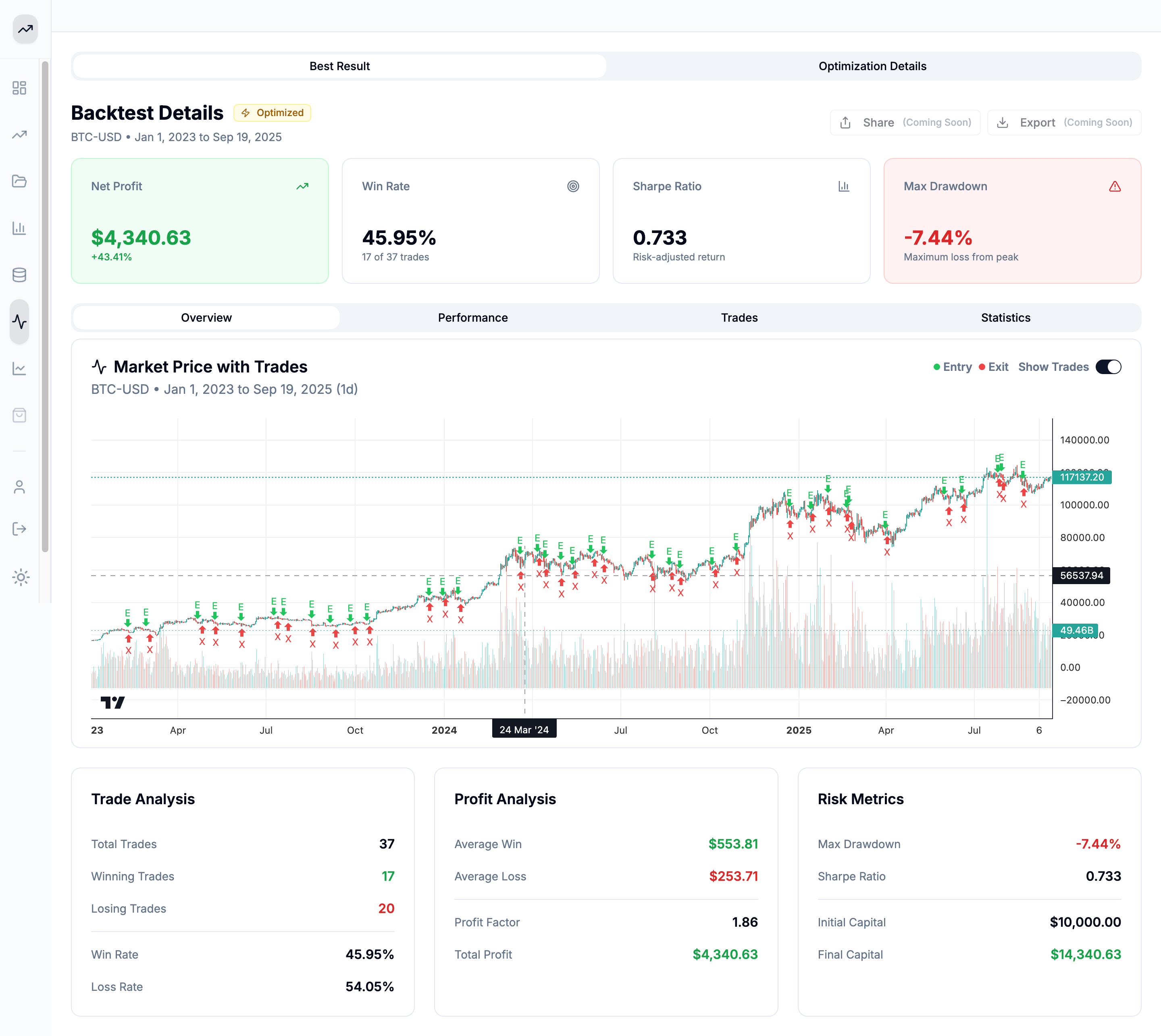Click the 24 Mar '24 marker on the chart
Image resolution: width=1161 pixels, height=1036 pixels.
coord(524,728)
